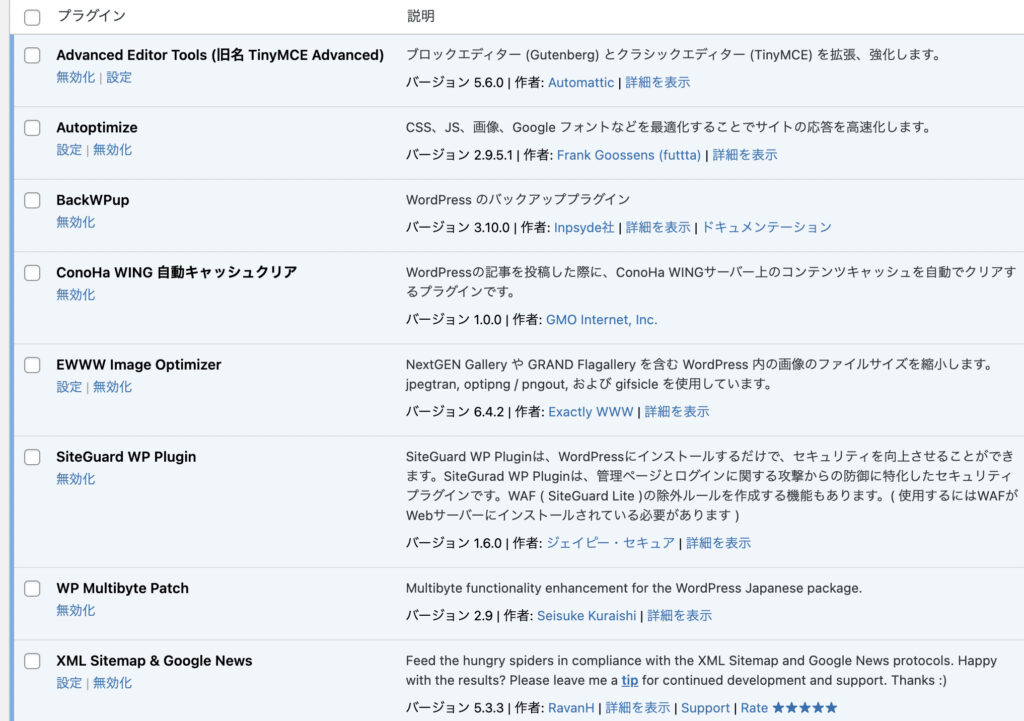The image size is (1024, 721).
Task: Click the XML Sitemap & Google News name
Action: coord(154,660)
